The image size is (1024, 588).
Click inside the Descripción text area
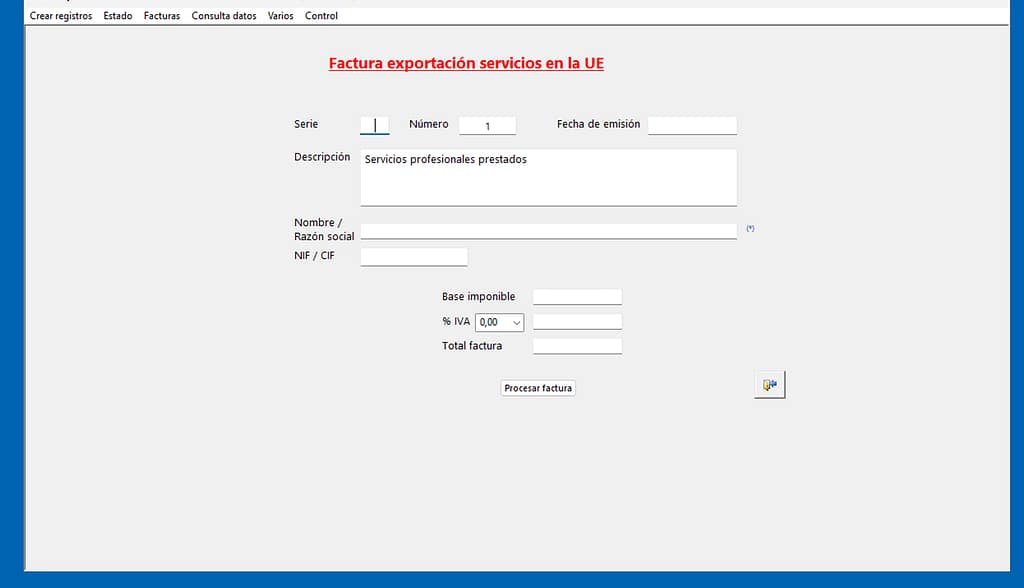coord(548,177)
